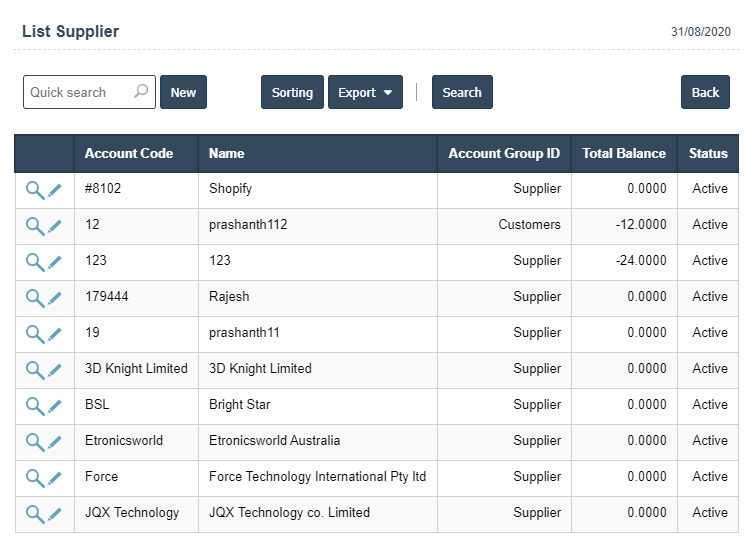Click the New supplier button
The image size is (754, 541).
[x=183, y=92]
